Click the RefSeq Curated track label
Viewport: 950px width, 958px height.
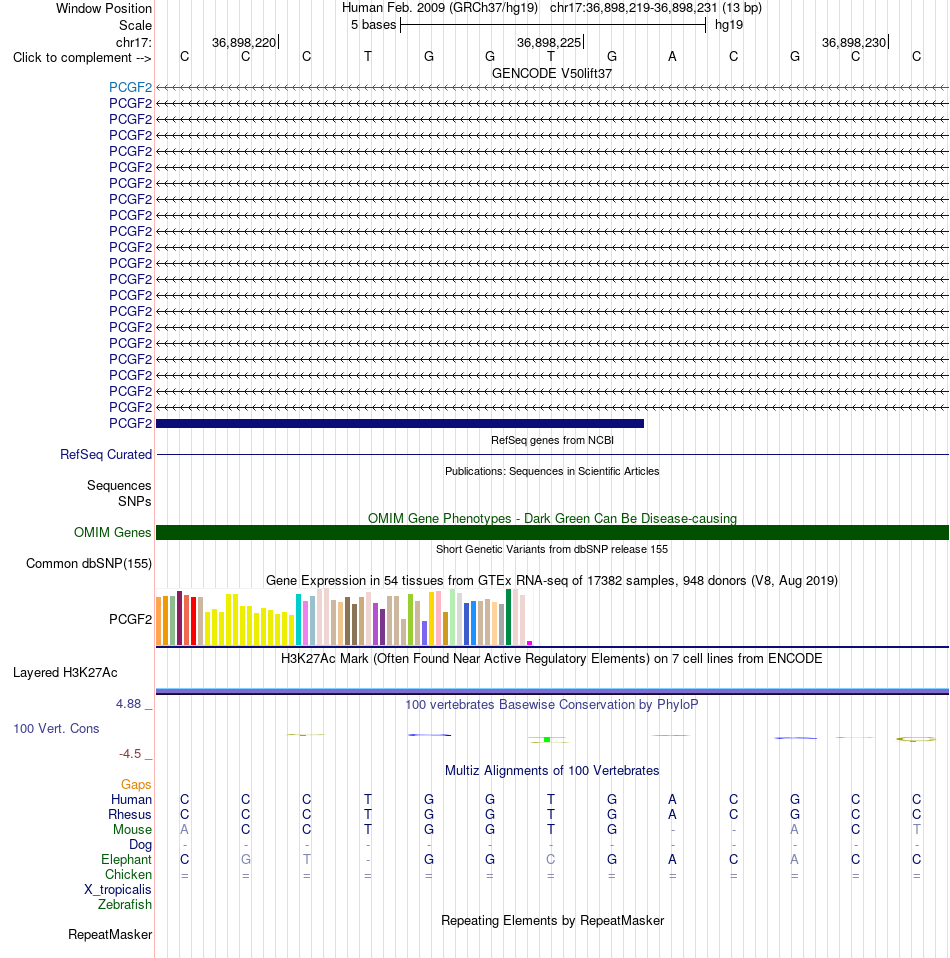point(106,455)
